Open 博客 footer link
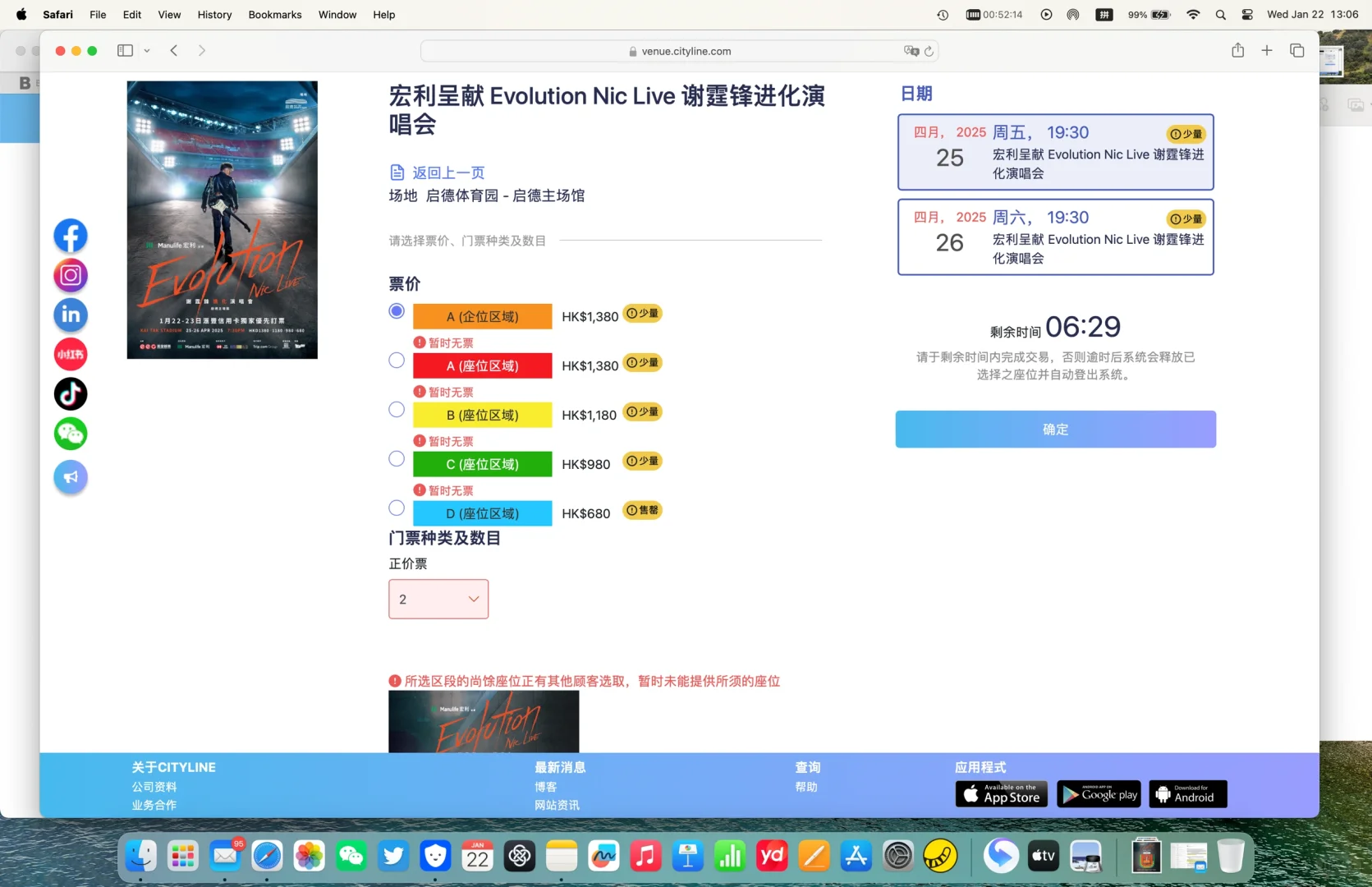This screenshot has width=1372, height=887. pos(546,787)
